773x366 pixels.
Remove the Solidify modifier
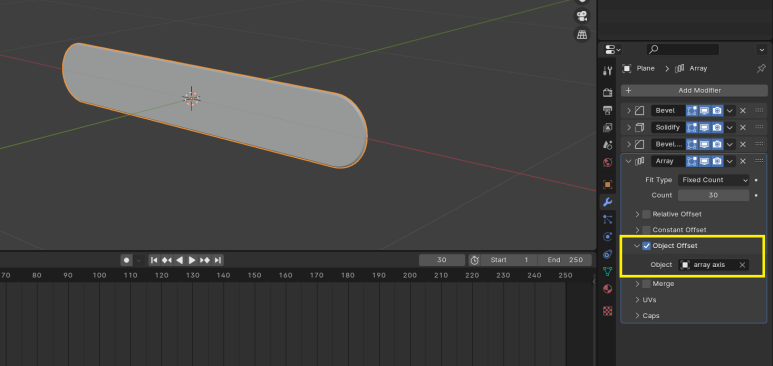(743, 127)
